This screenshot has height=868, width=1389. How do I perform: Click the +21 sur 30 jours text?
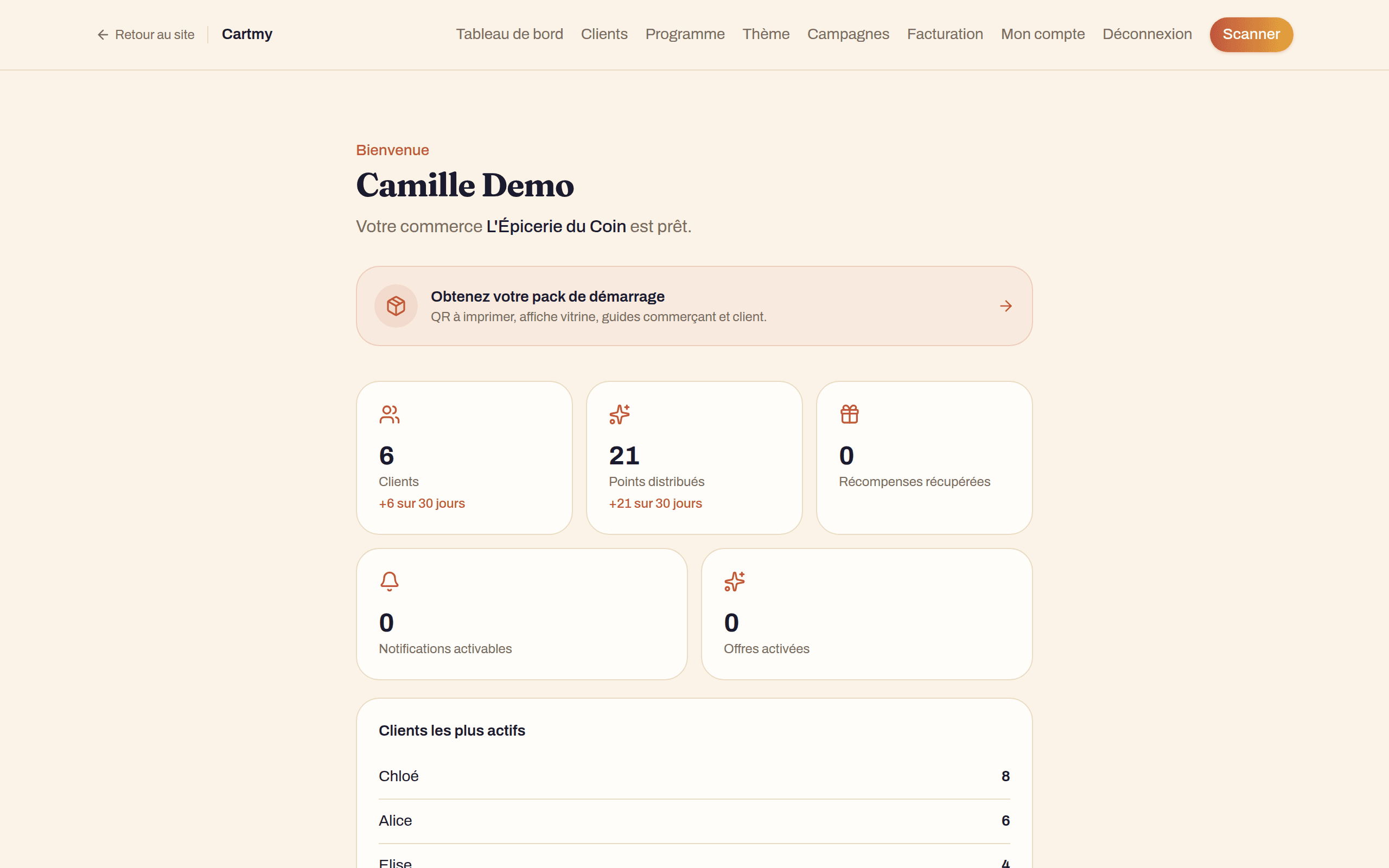[655, 503]
